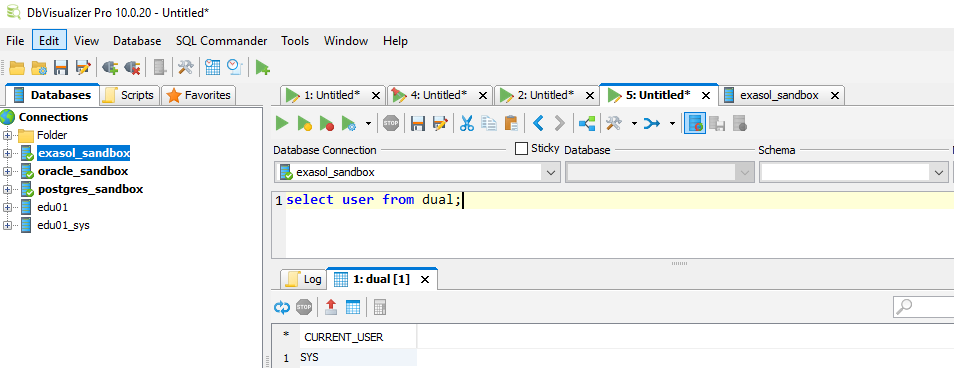954x368 pixels.
Task: Enable the Sticky checkbox
Action: pyautogui.click(x=521, y=148)
